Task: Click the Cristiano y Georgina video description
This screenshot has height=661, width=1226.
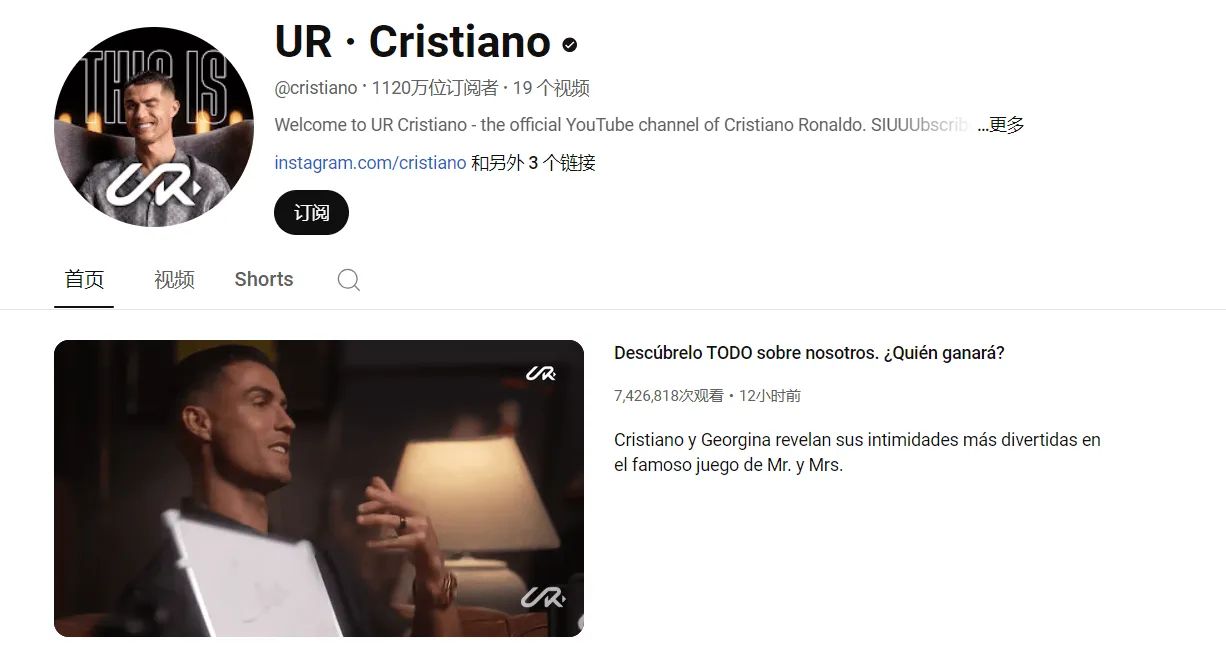Action: pos(857,452)
